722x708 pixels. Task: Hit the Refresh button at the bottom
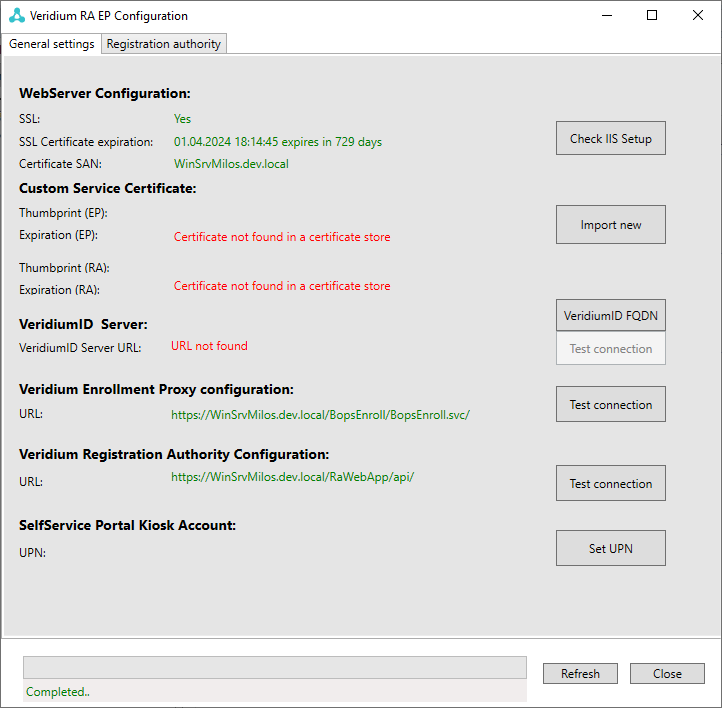[580, 674]
